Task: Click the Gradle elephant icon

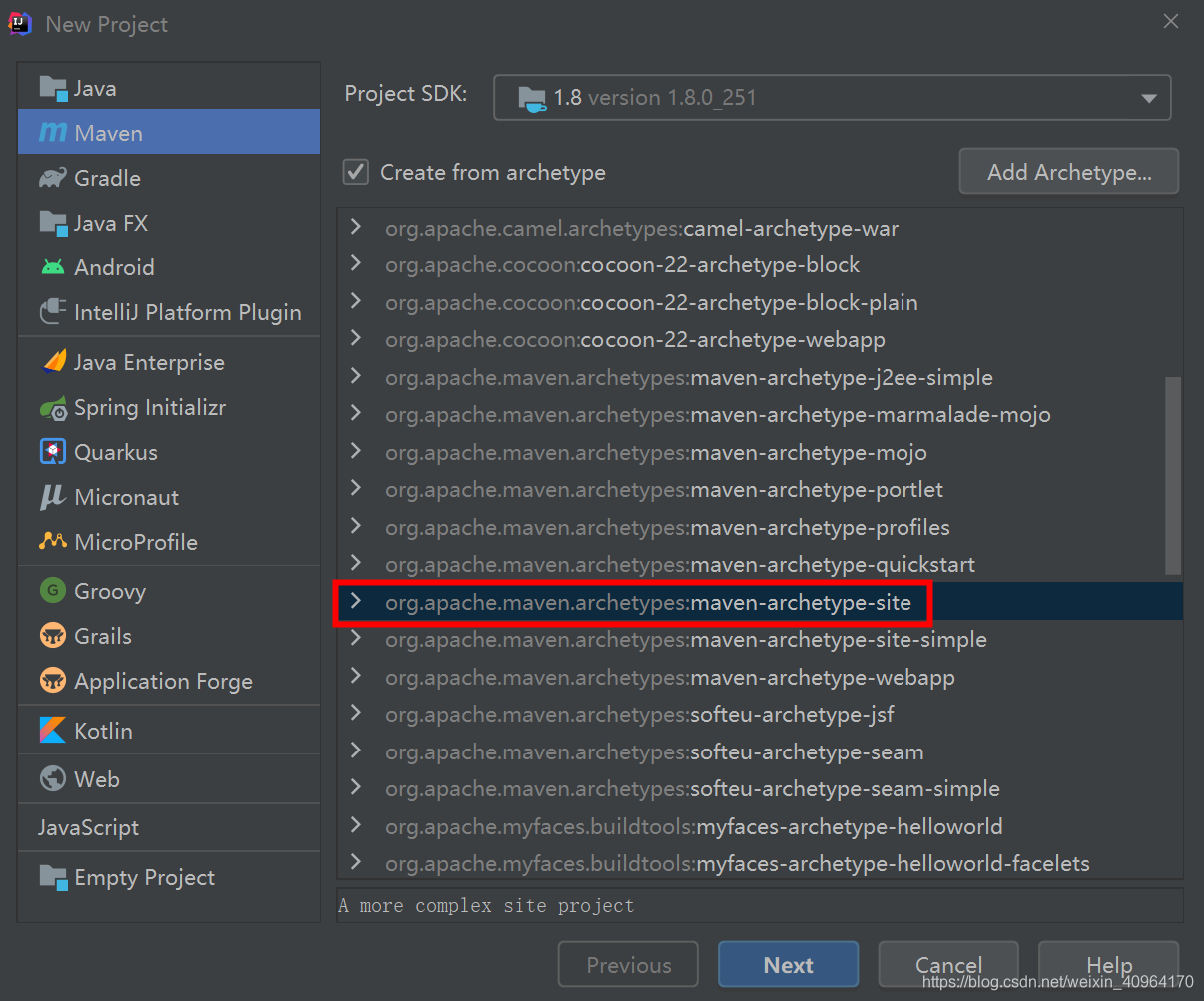Action: [x=53, y=178]
